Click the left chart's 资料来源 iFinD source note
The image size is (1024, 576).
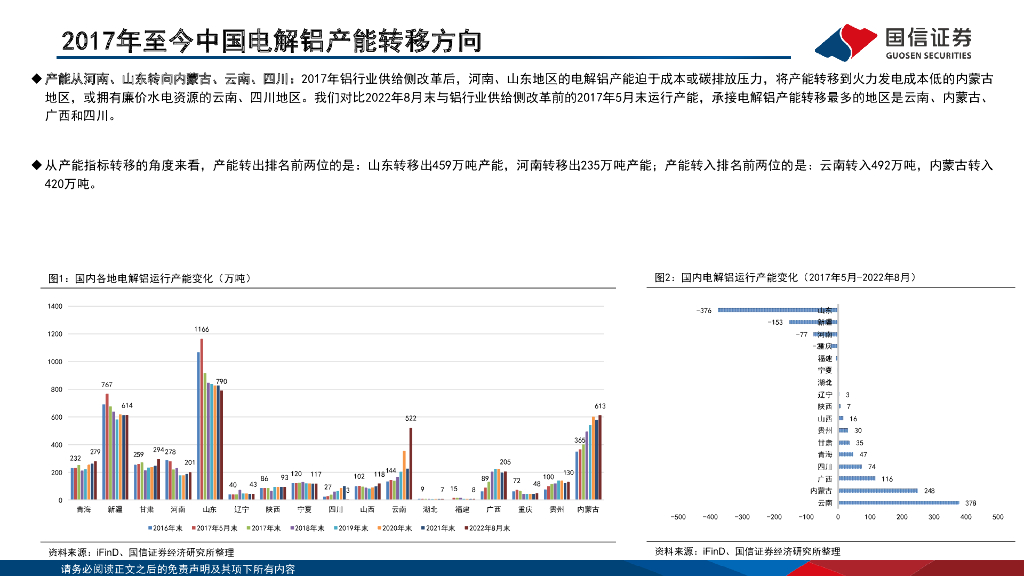point(141,552)
